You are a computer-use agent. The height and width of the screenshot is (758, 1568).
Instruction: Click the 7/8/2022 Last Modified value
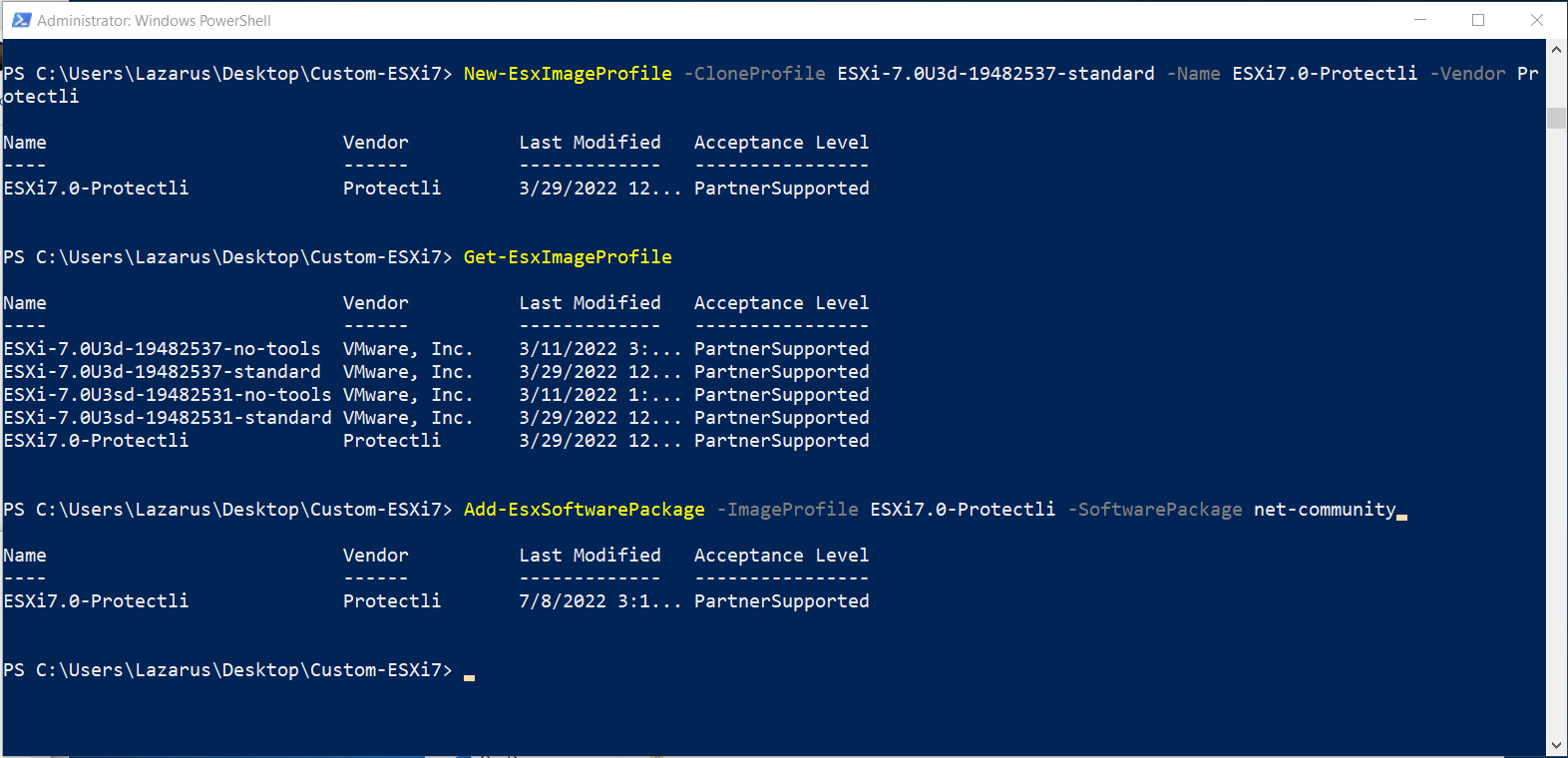tap(563, 600)
